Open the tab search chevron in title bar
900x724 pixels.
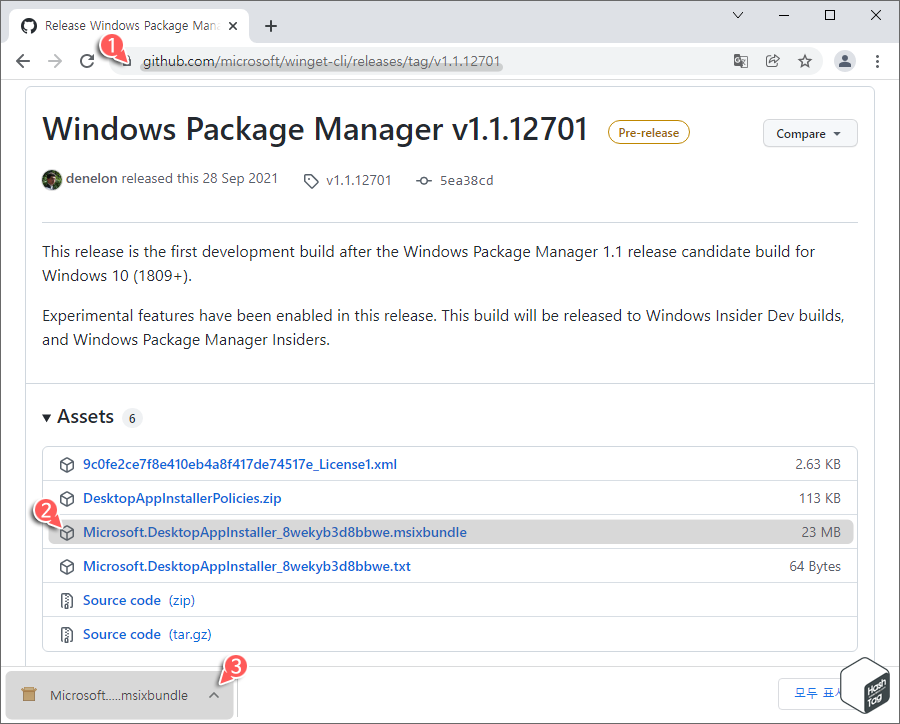pyautogui.click(x=738, y=15)
